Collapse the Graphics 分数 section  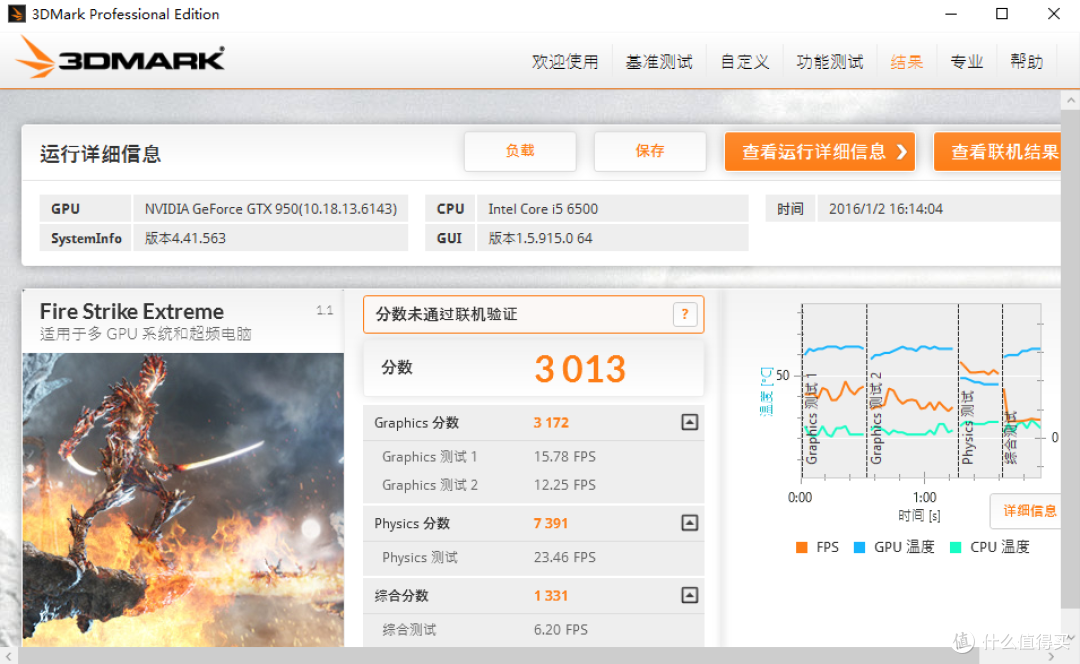[x=689, y=422]
